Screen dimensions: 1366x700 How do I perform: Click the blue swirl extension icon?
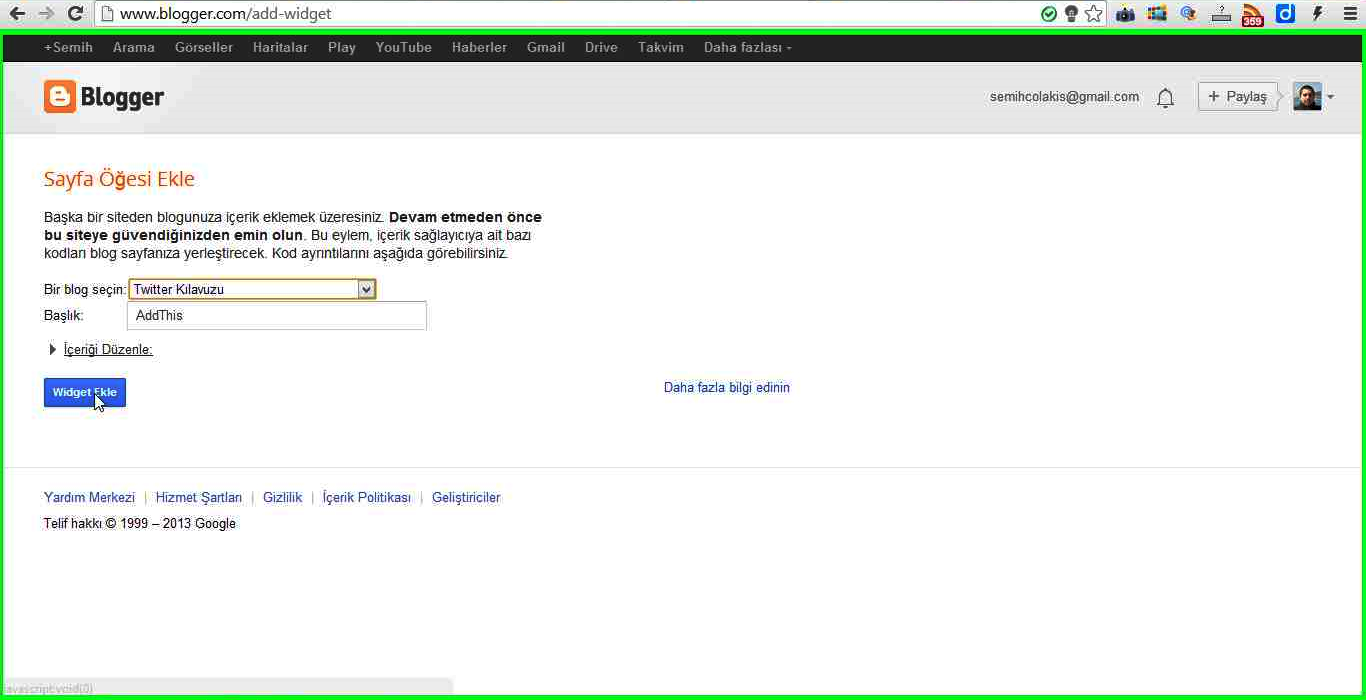1189,14
